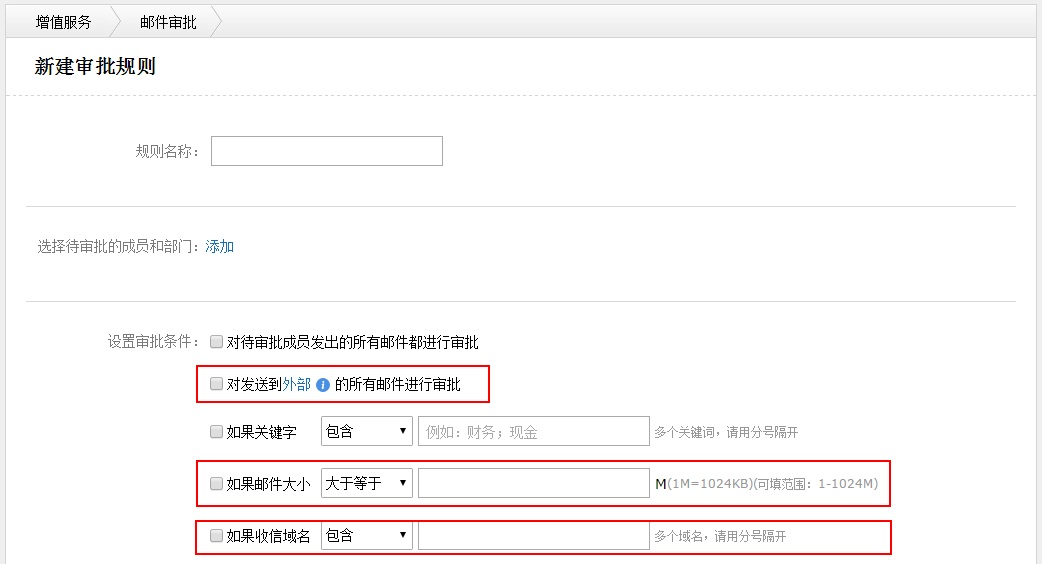Focus the 规则名称 text field
Image resolution: width=1042 pixels, height=564 pixels.
pyautogui.click(x=326, y=151)
